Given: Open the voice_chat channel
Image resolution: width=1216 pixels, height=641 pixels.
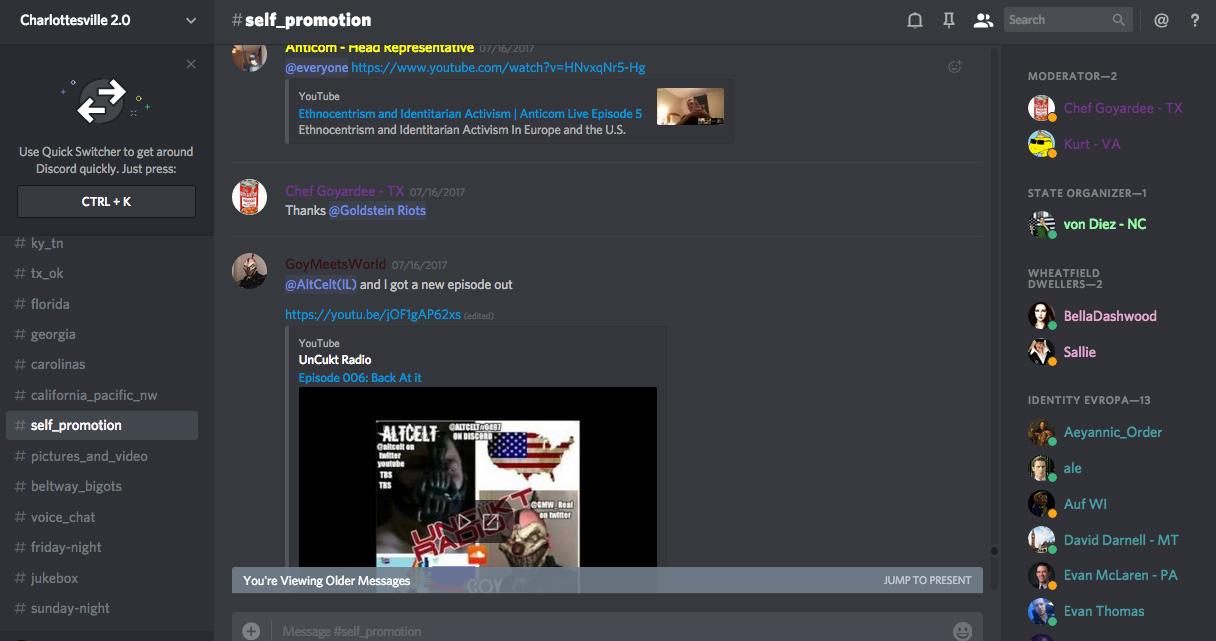Looking at the screenshot, I should tap(63, 517).
